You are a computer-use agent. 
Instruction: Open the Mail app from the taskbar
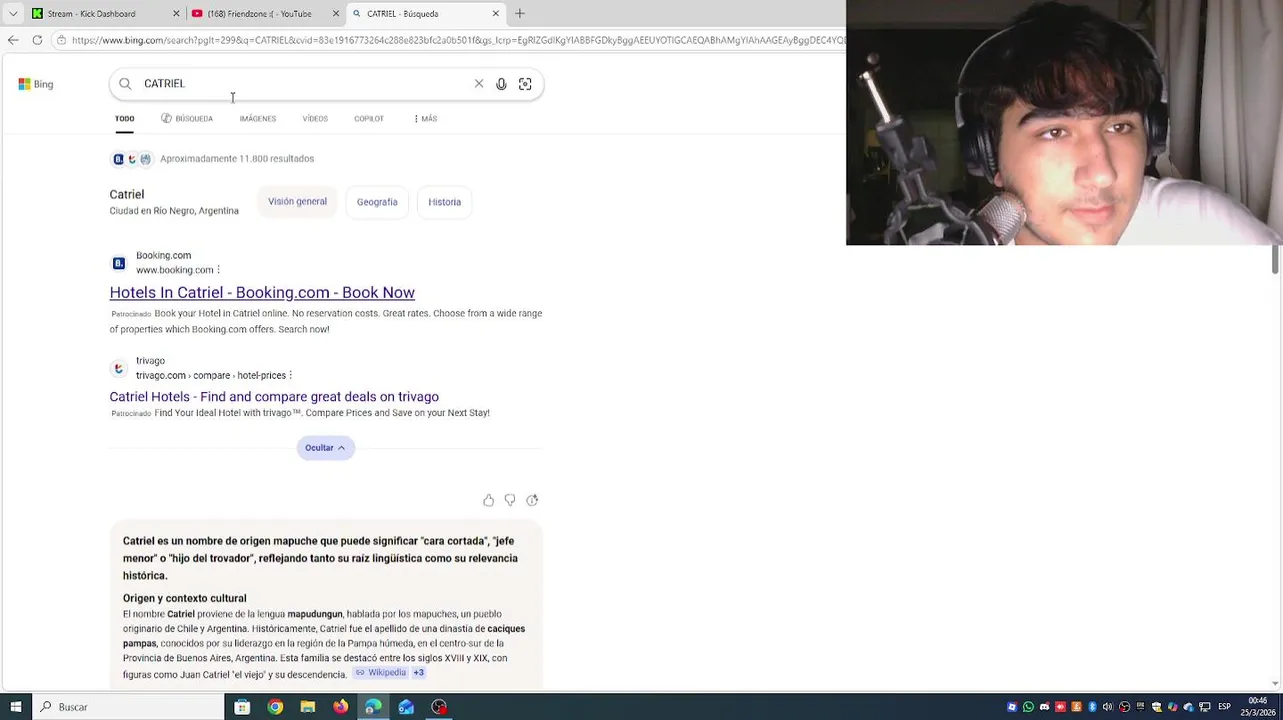(x=406, y=707)
